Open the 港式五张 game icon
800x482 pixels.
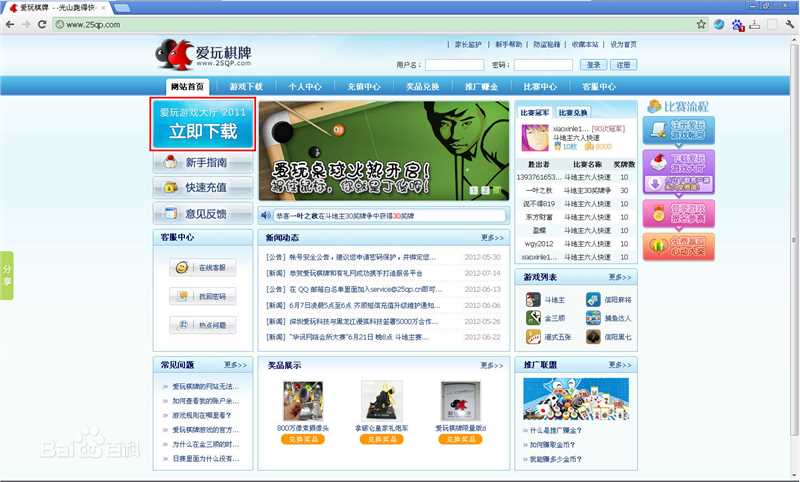point(533,337)
